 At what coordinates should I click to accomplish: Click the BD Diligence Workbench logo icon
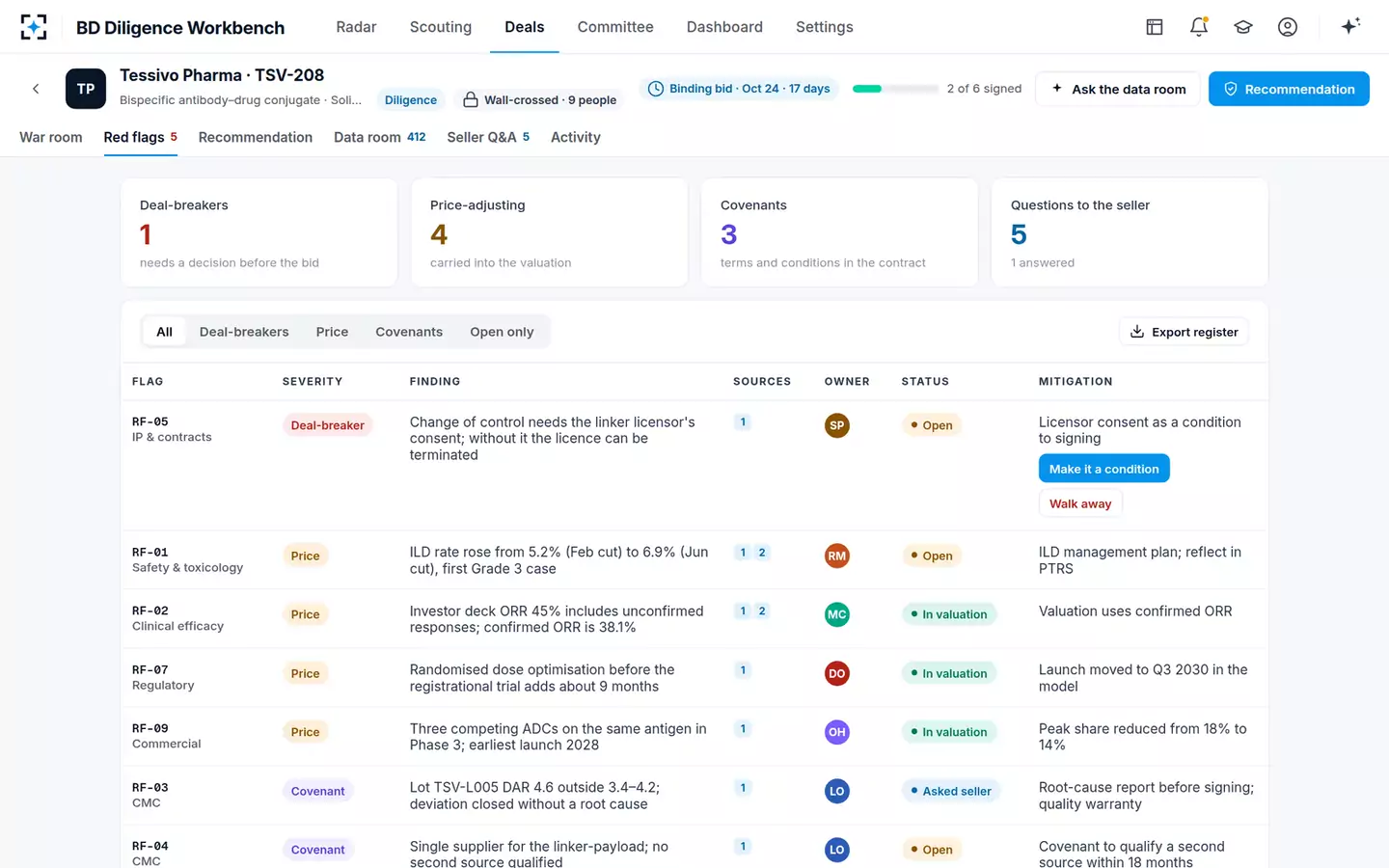click(34, 27)
